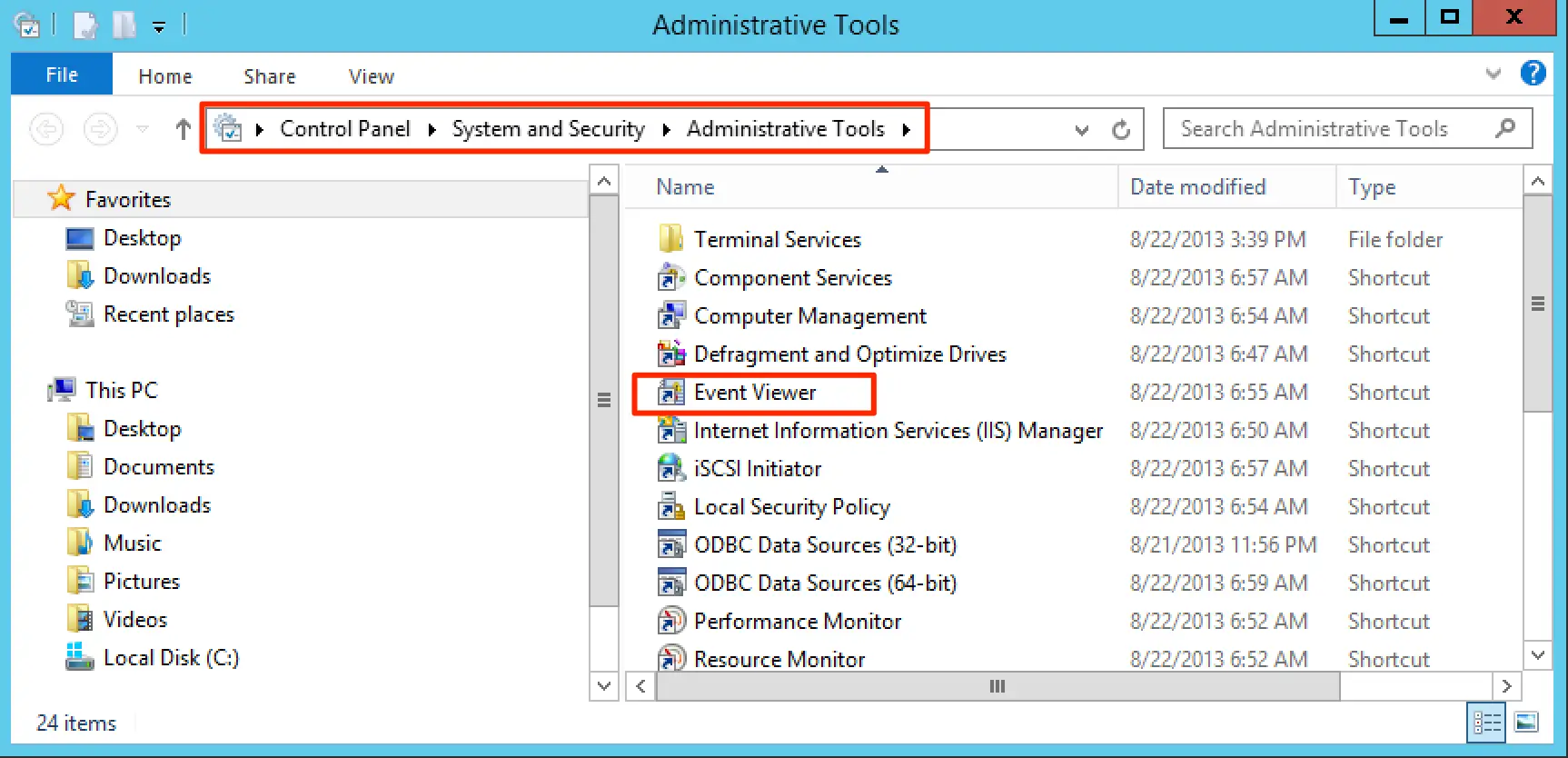Click the Help question mark icon
The image size is (1568, 758).
[1533, 74]
